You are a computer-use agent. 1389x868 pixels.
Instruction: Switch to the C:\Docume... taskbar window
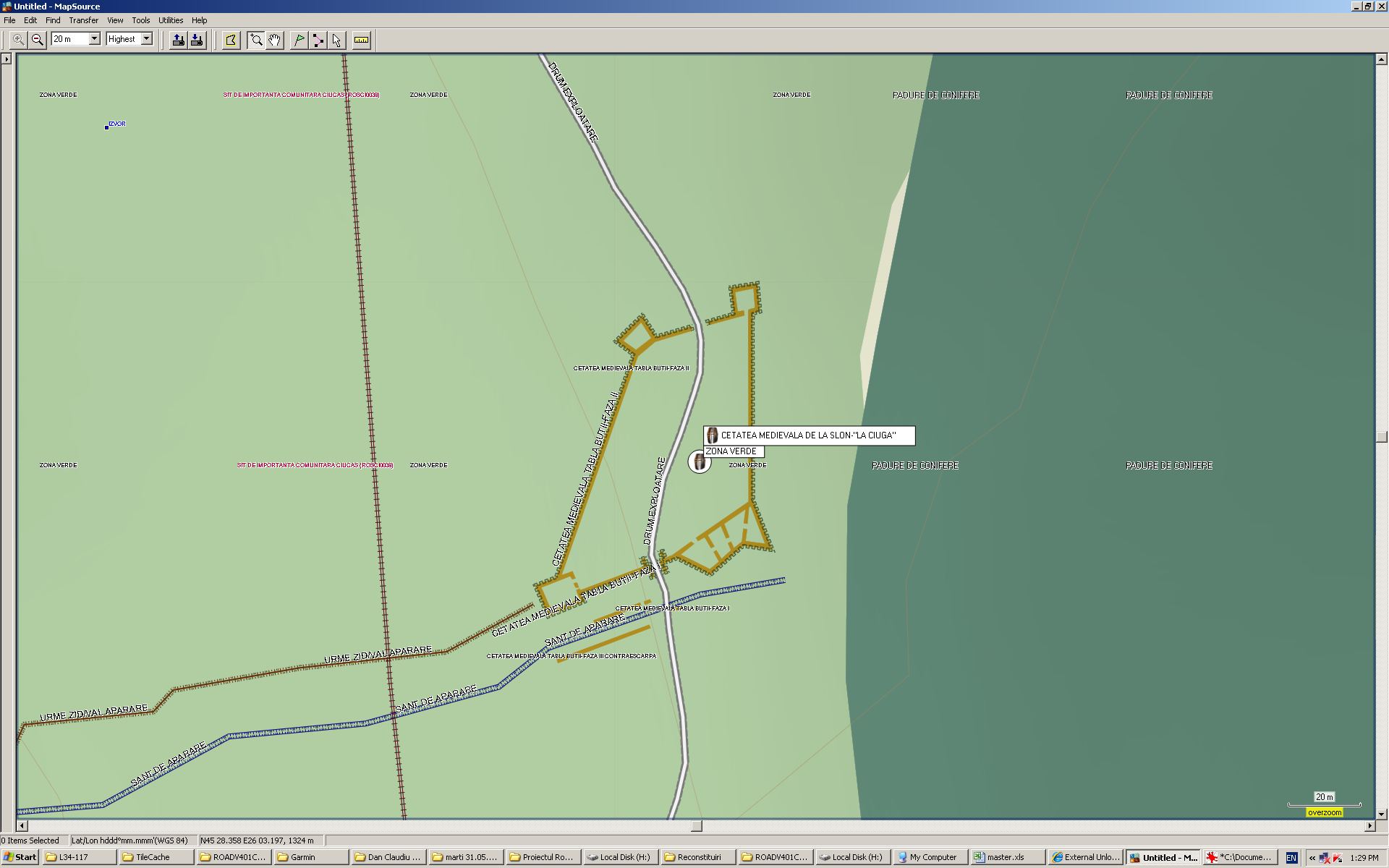pyautogui.click(x=1239, y=857)
